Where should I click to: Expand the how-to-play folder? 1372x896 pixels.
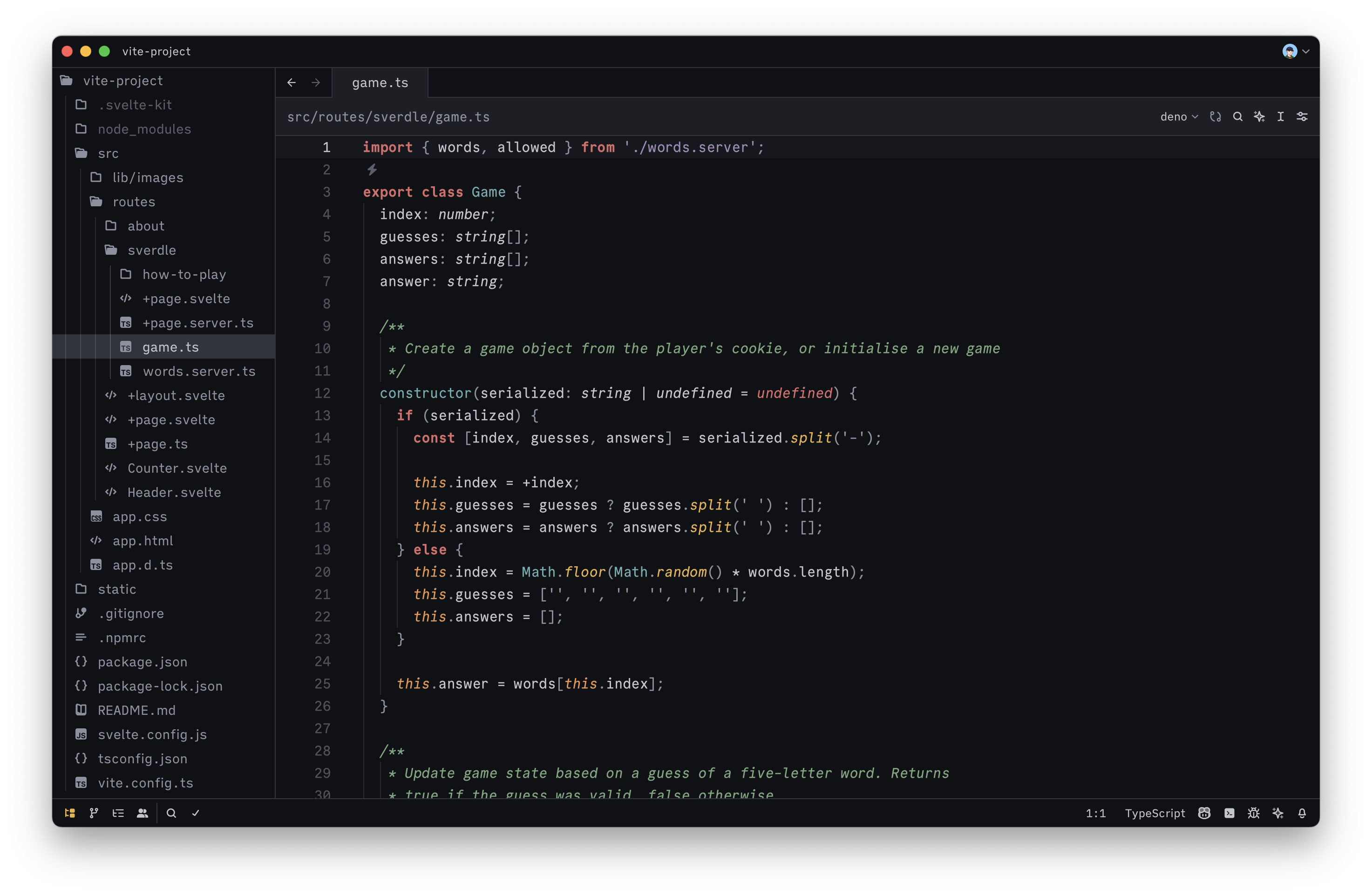163,274
